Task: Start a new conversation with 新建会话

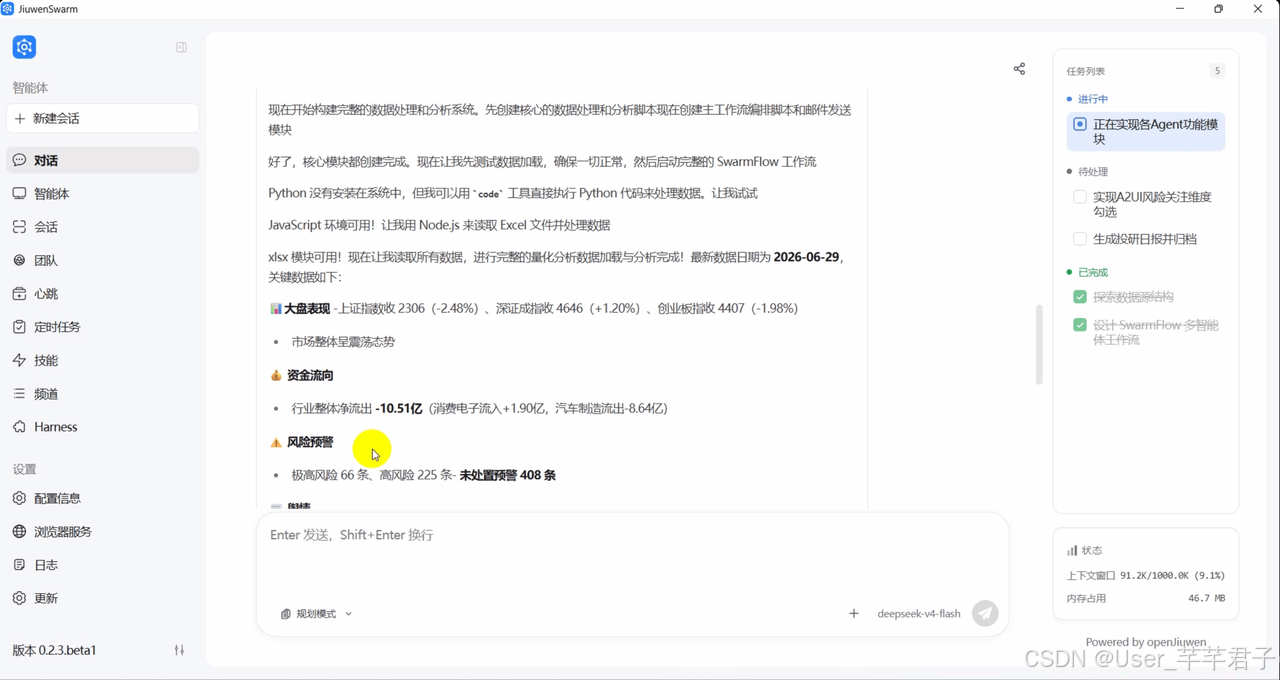Action: [x=102, y=118]
